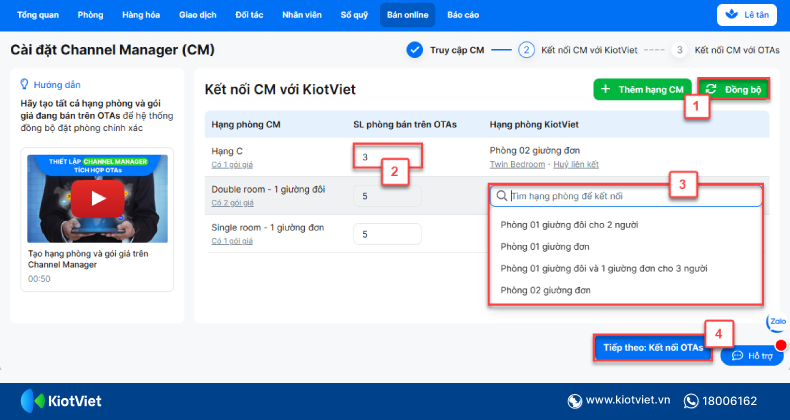This screenshot has height=420, width=790.
Task: Open Có 1 gói giá link under Hạng C
Action: (232, 165)
